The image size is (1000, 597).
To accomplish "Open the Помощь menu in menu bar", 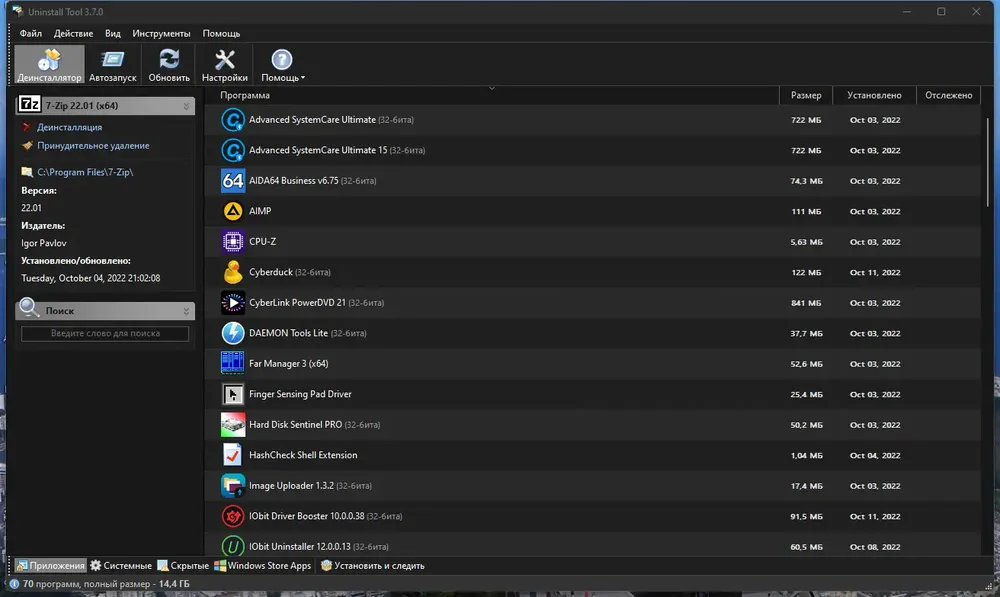I will [221, 33].
